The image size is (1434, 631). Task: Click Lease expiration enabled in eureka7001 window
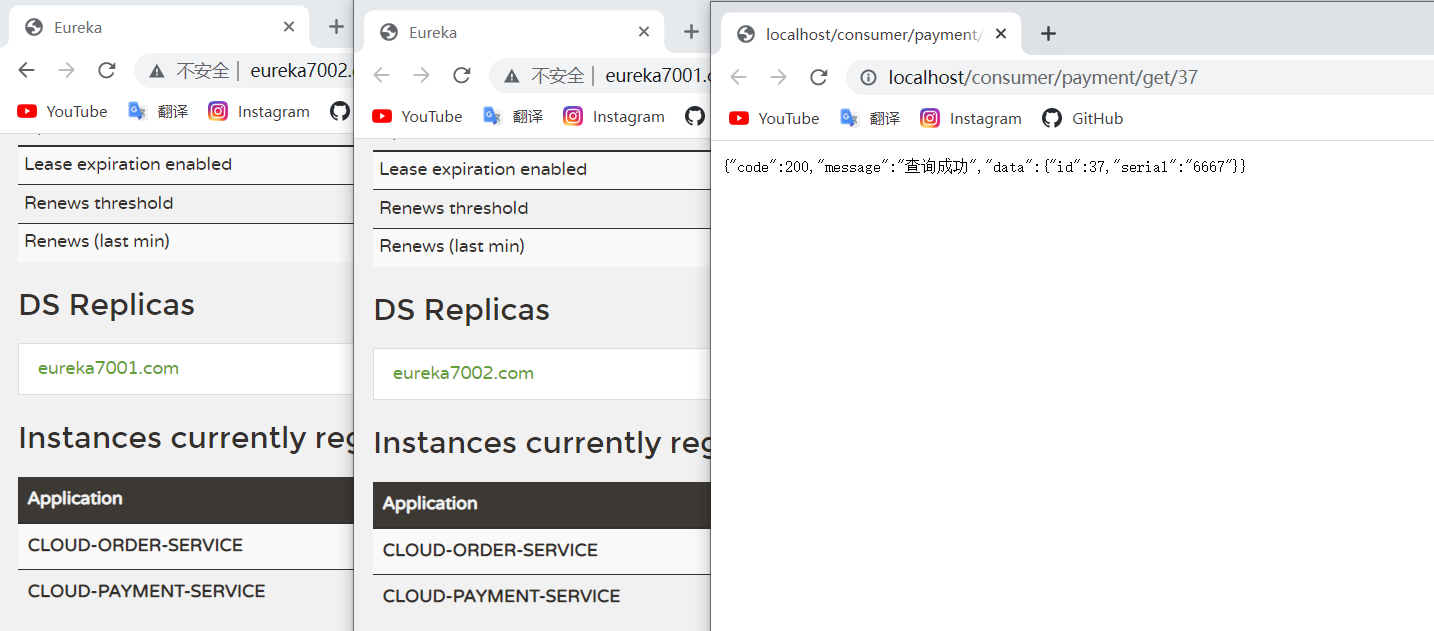pos(483,169)
